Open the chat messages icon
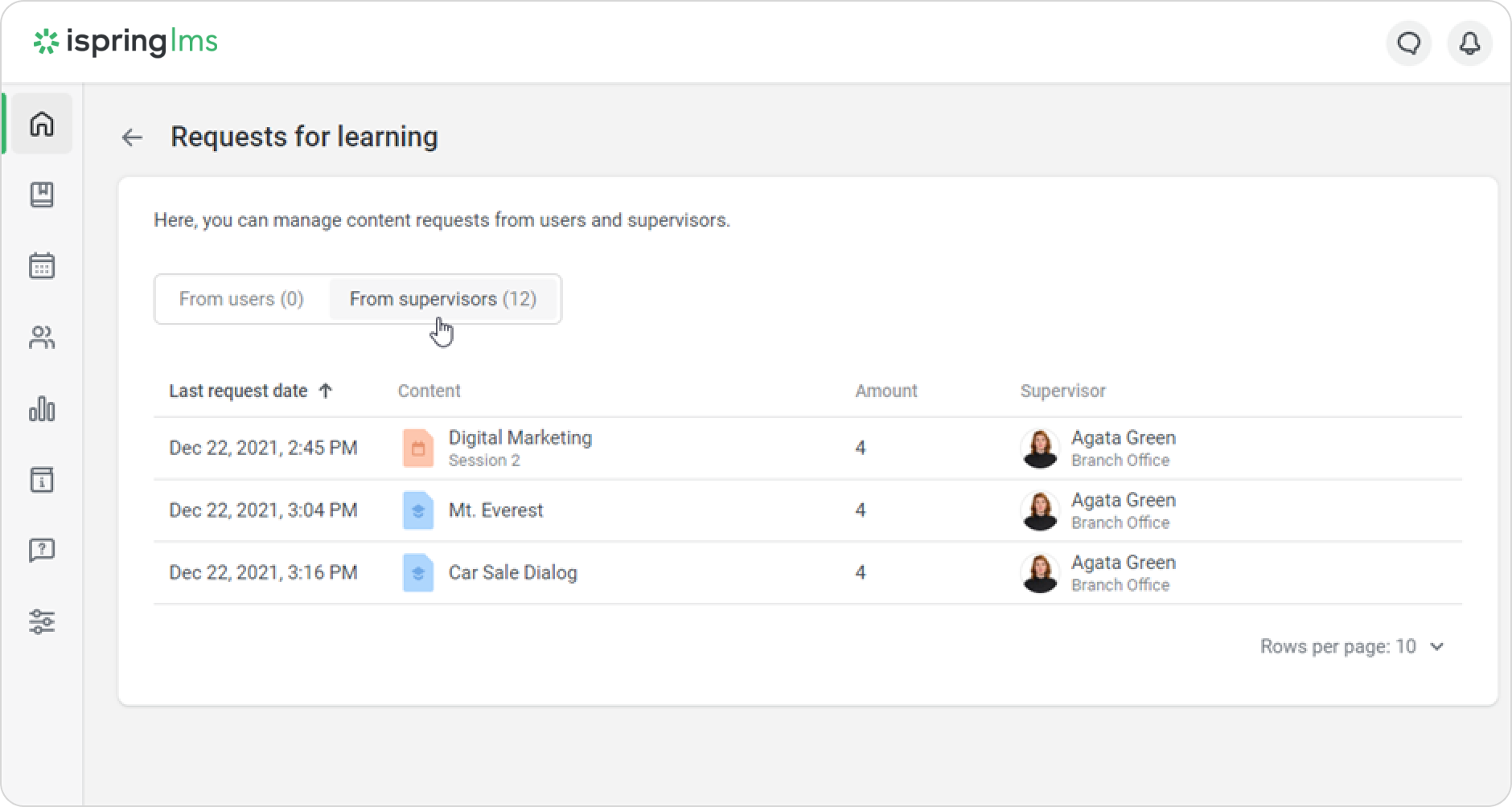The width and height of the screenshot is (1512, 807). (1408, 43)
